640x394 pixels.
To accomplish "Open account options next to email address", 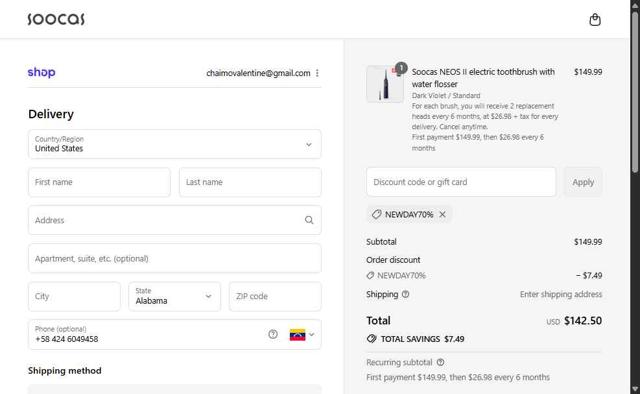I will pos(317,73).
